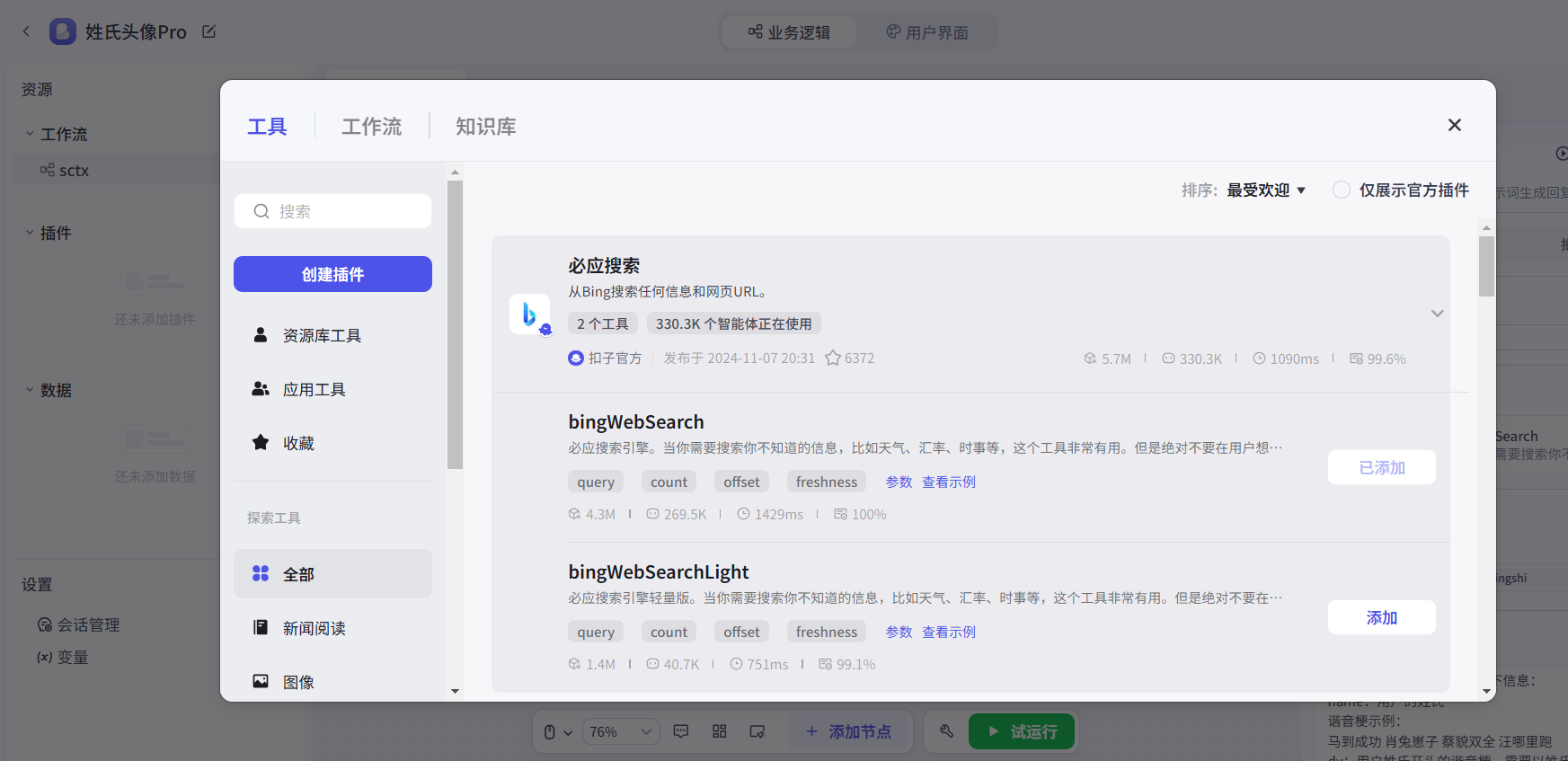Collapse the 插件 section in resources
The height and width of the screenshot is (761, 1568).
point(30,233)
